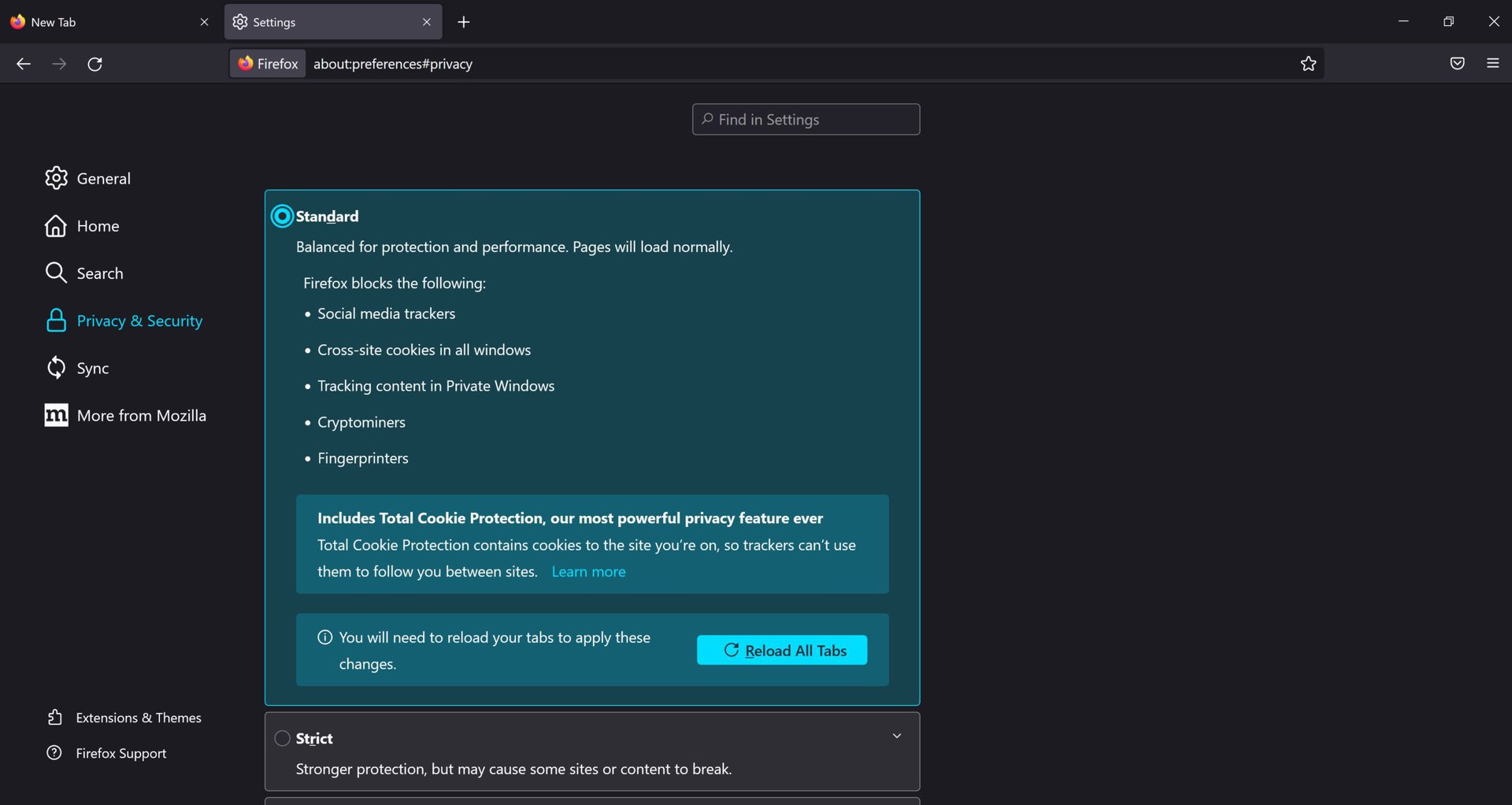
Task: Open the Pocket save icon
Action: coord(1457,64)
